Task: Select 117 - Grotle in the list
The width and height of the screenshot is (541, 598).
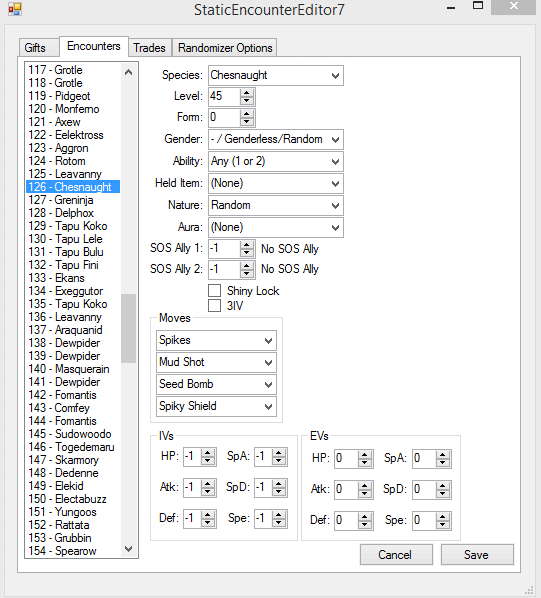Action: coord(73,70)
